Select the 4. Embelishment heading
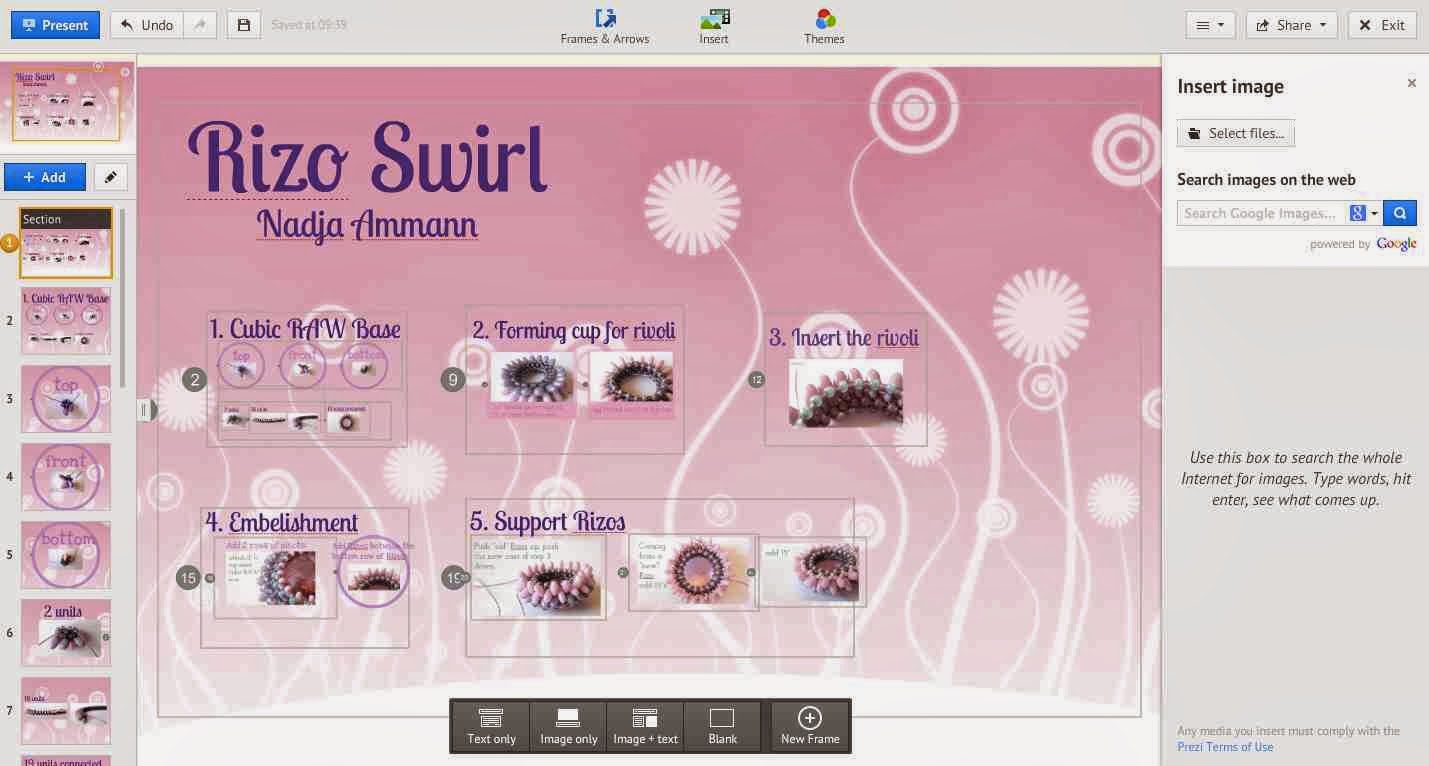The width and height of the screenshot is (1429, 766). point(281,522)
